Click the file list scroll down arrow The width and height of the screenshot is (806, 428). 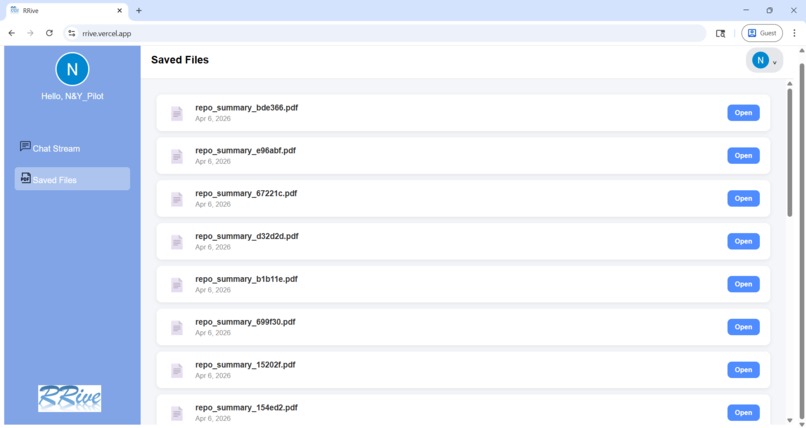(790, 420)
